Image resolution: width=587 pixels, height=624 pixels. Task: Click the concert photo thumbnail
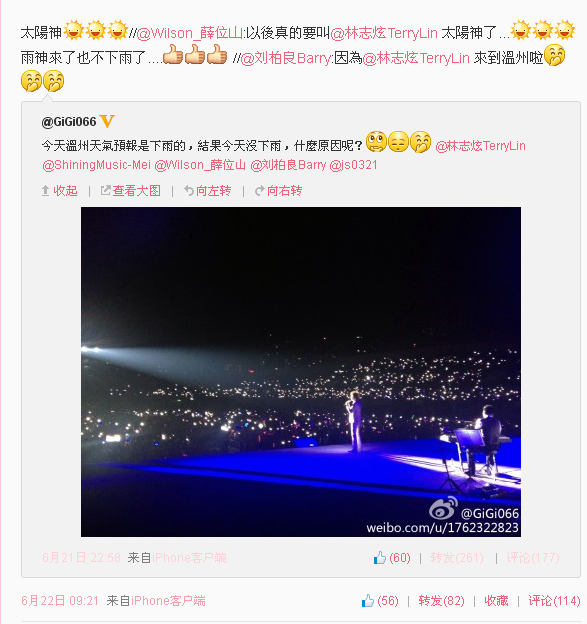coord(301,372)
